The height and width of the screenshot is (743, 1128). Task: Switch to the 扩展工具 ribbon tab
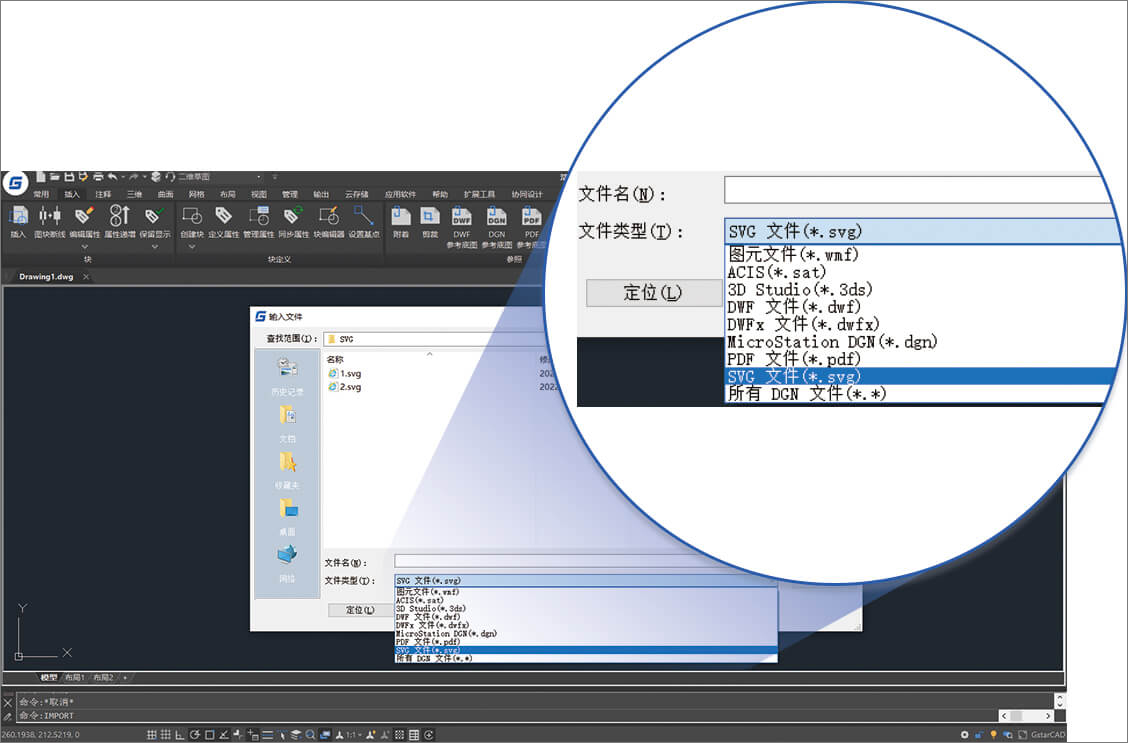coord(479,194)
